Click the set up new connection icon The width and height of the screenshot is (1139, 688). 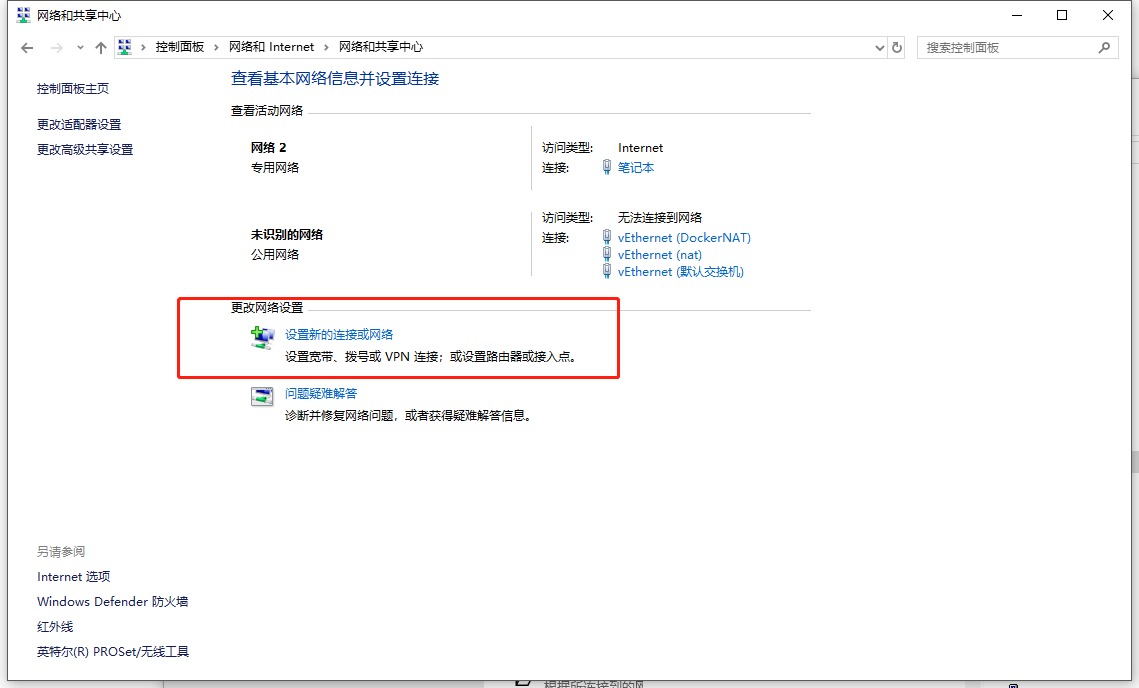click(262, 337)
